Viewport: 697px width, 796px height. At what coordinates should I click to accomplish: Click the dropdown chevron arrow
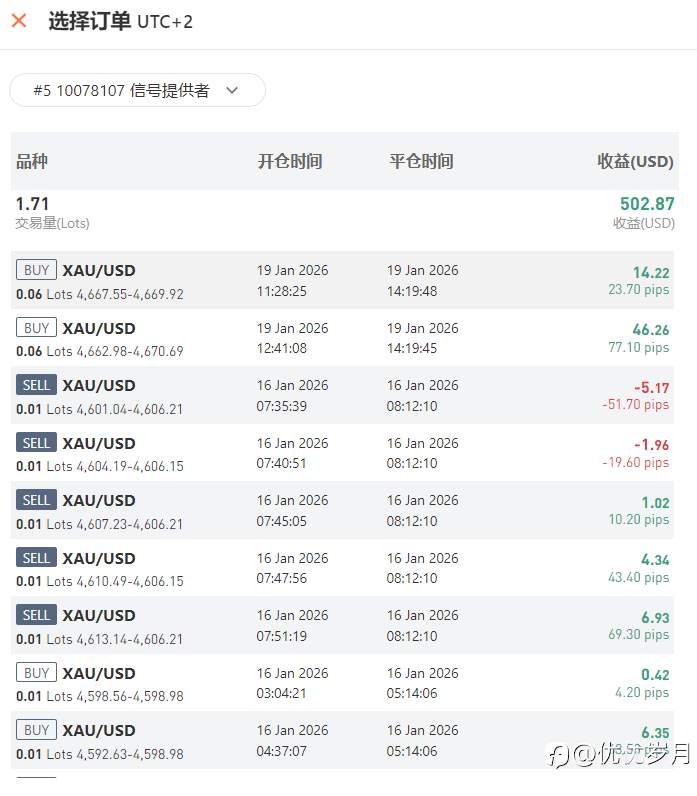click(x=232, y=90)
